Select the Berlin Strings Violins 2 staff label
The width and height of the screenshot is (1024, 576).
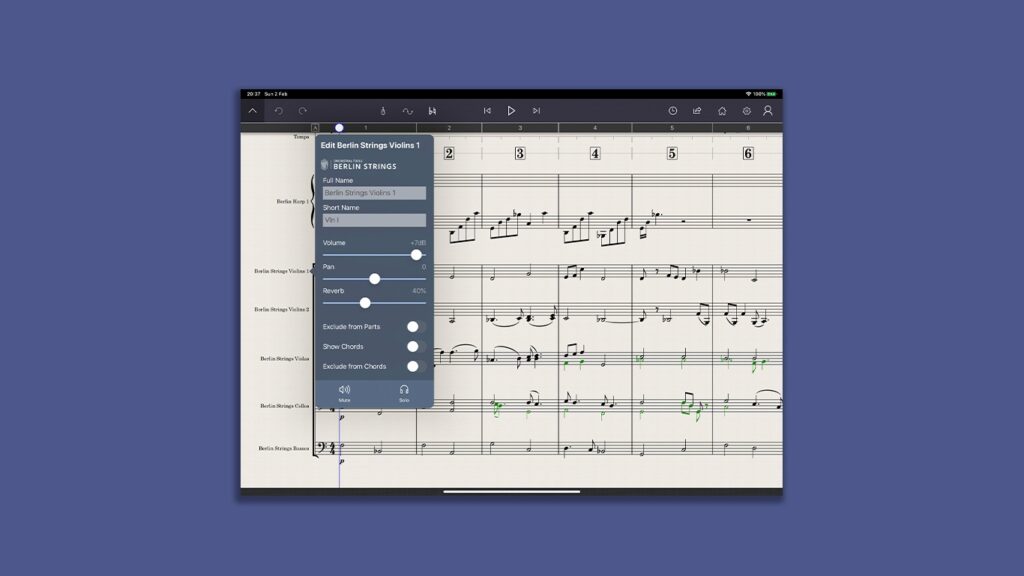tap(281, 310)
